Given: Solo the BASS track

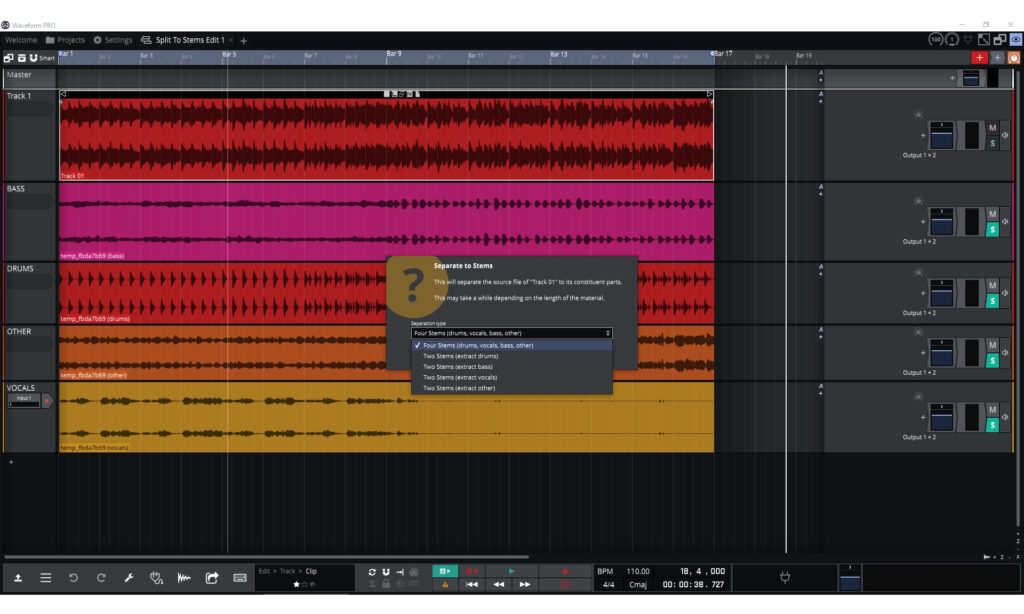Looking at the screenshot, I should click(x=993, y=229).
